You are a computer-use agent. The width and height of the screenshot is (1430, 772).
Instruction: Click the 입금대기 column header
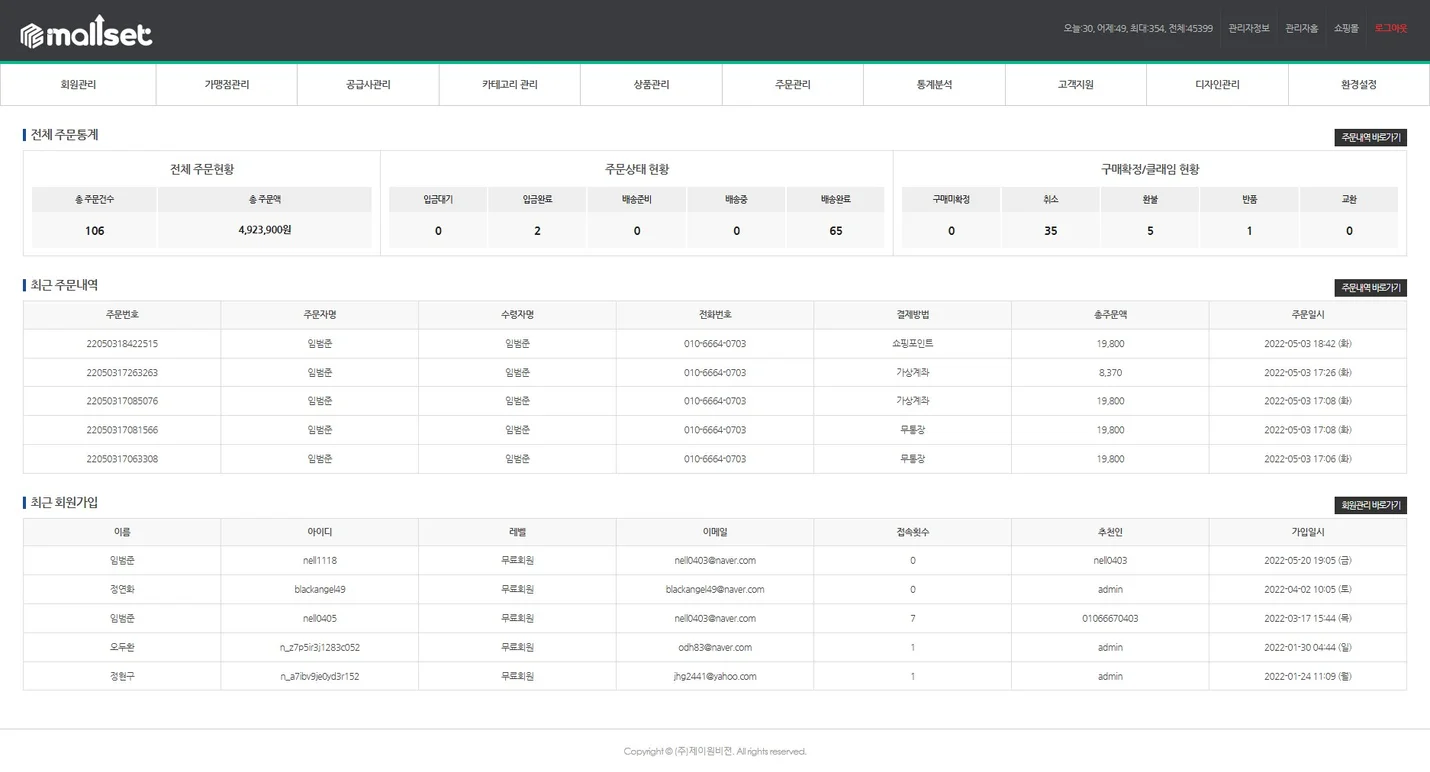point(438,200)
